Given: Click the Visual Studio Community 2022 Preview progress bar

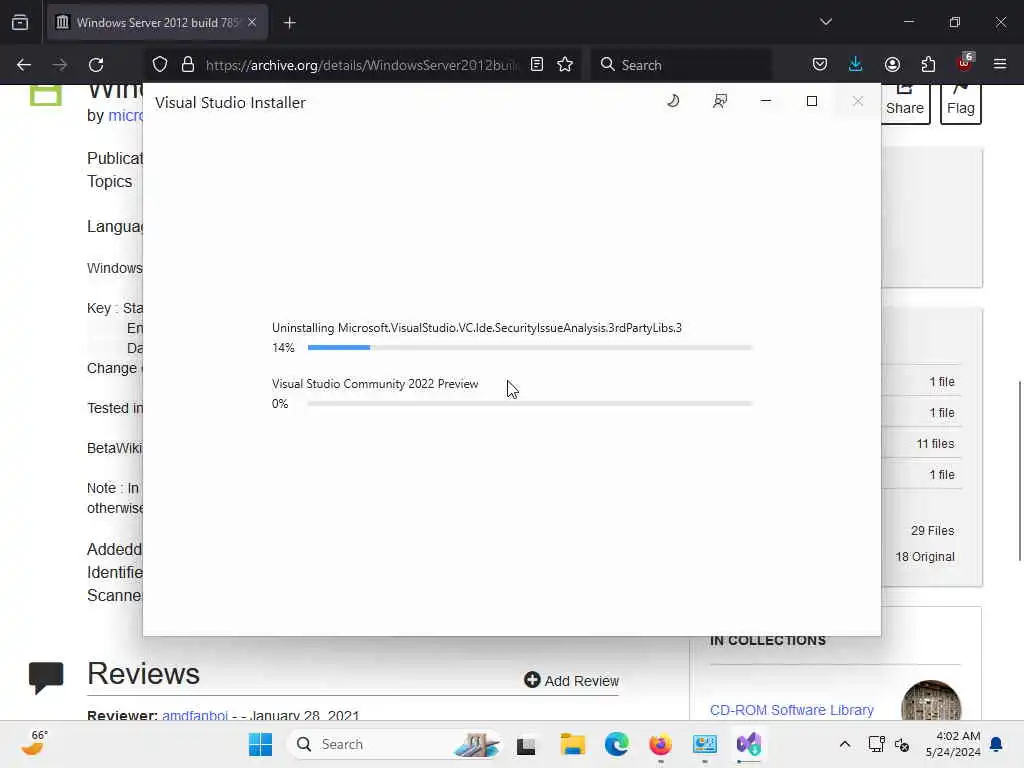Looking at the screenshot, I should [530, 404].
